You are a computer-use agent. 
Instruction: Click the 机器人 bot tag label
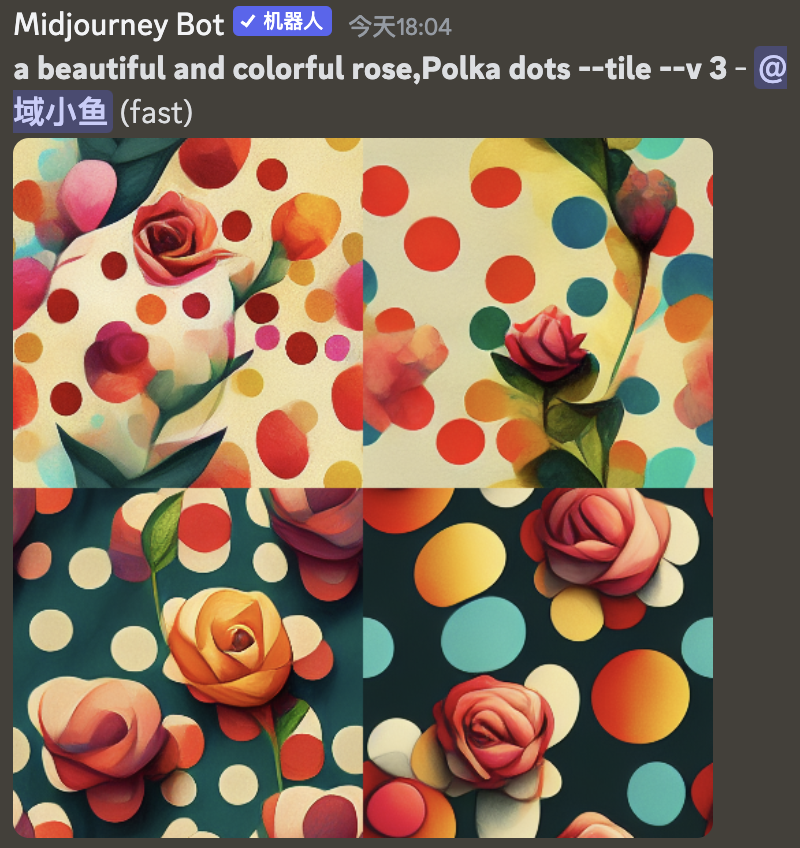(x=293, y=22)
